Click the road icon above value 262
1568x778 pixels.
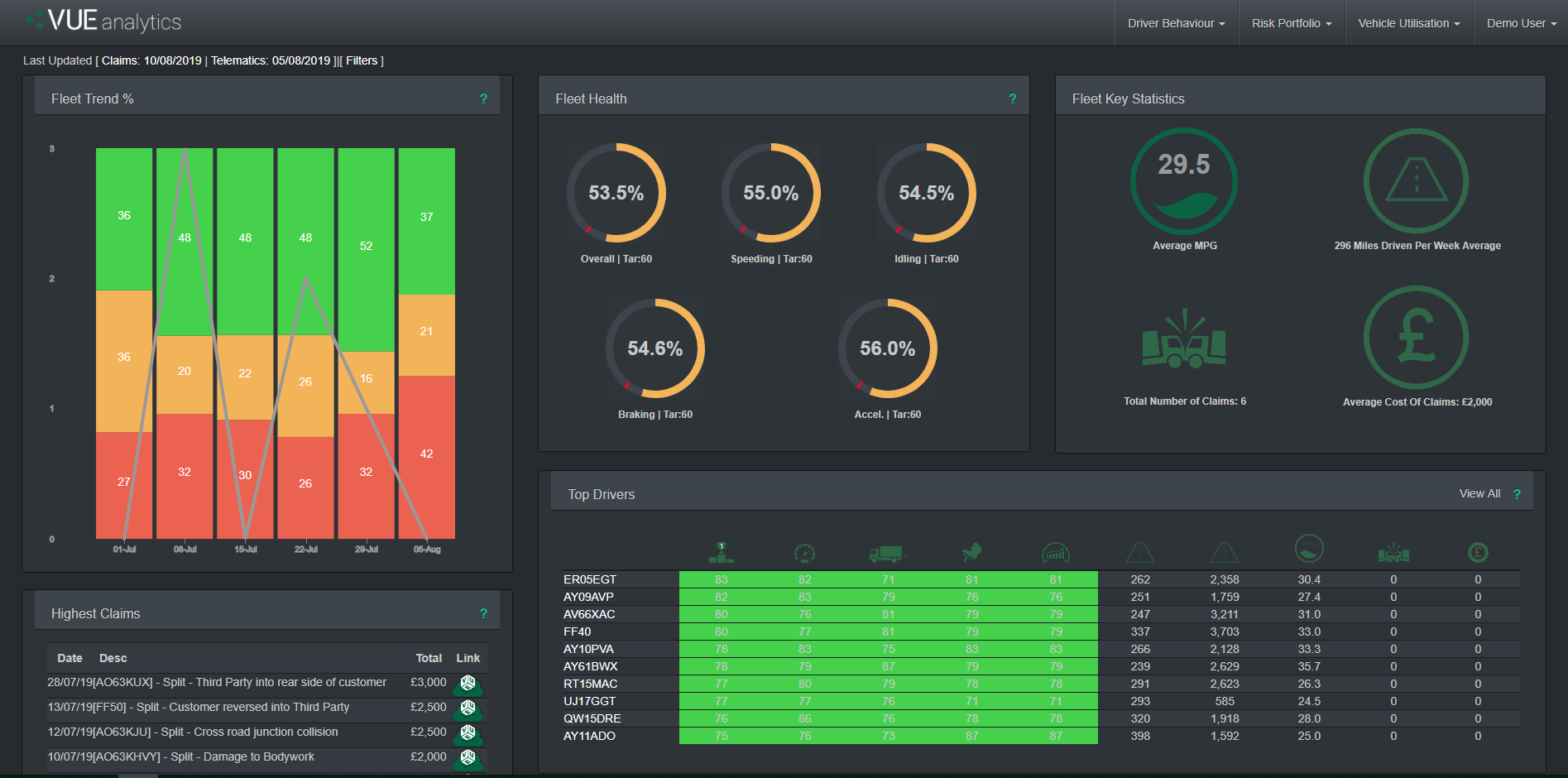(x=1140, y=552)
